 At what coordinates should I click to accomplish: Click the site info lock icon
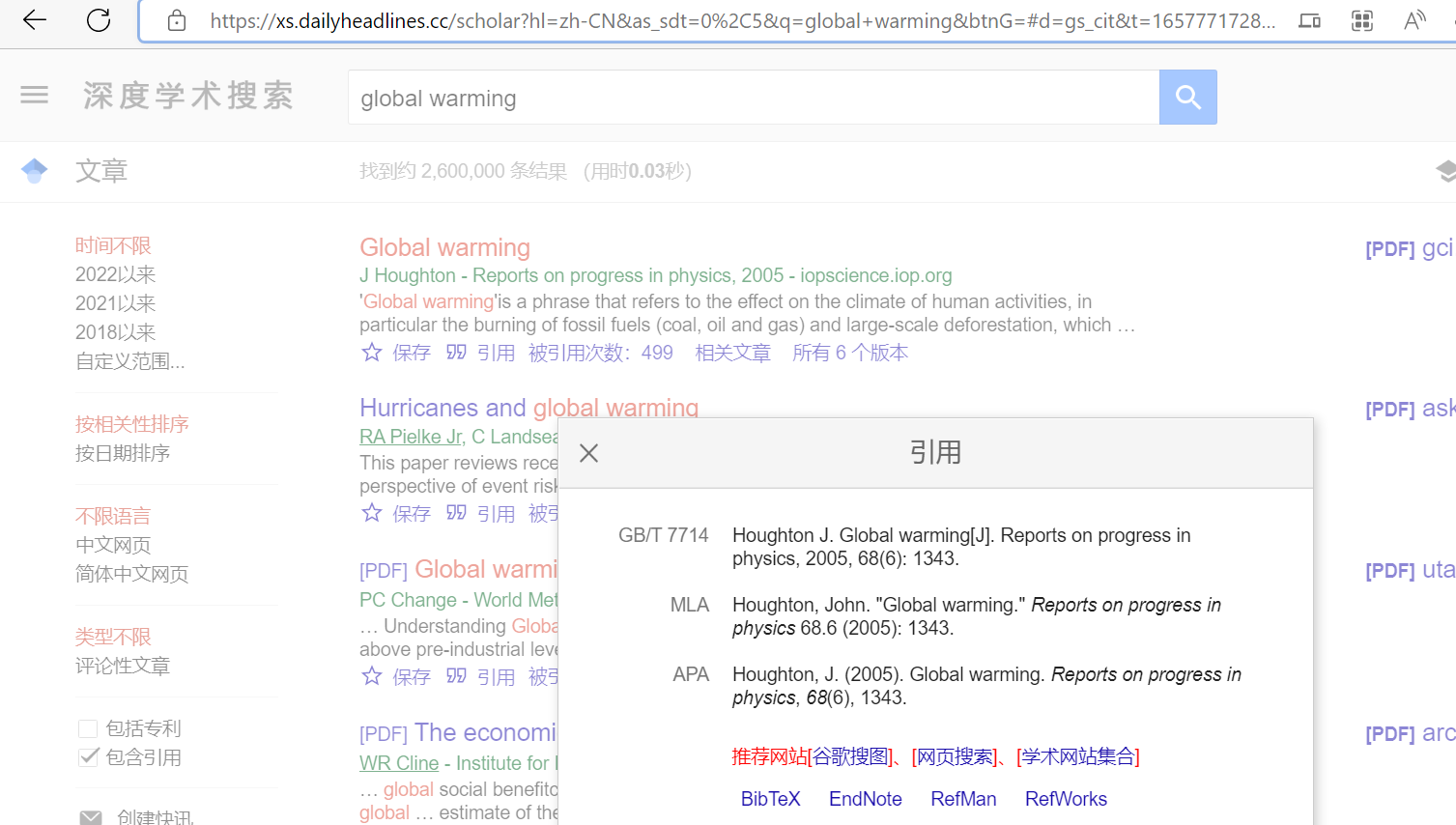(x=177, y=20)
